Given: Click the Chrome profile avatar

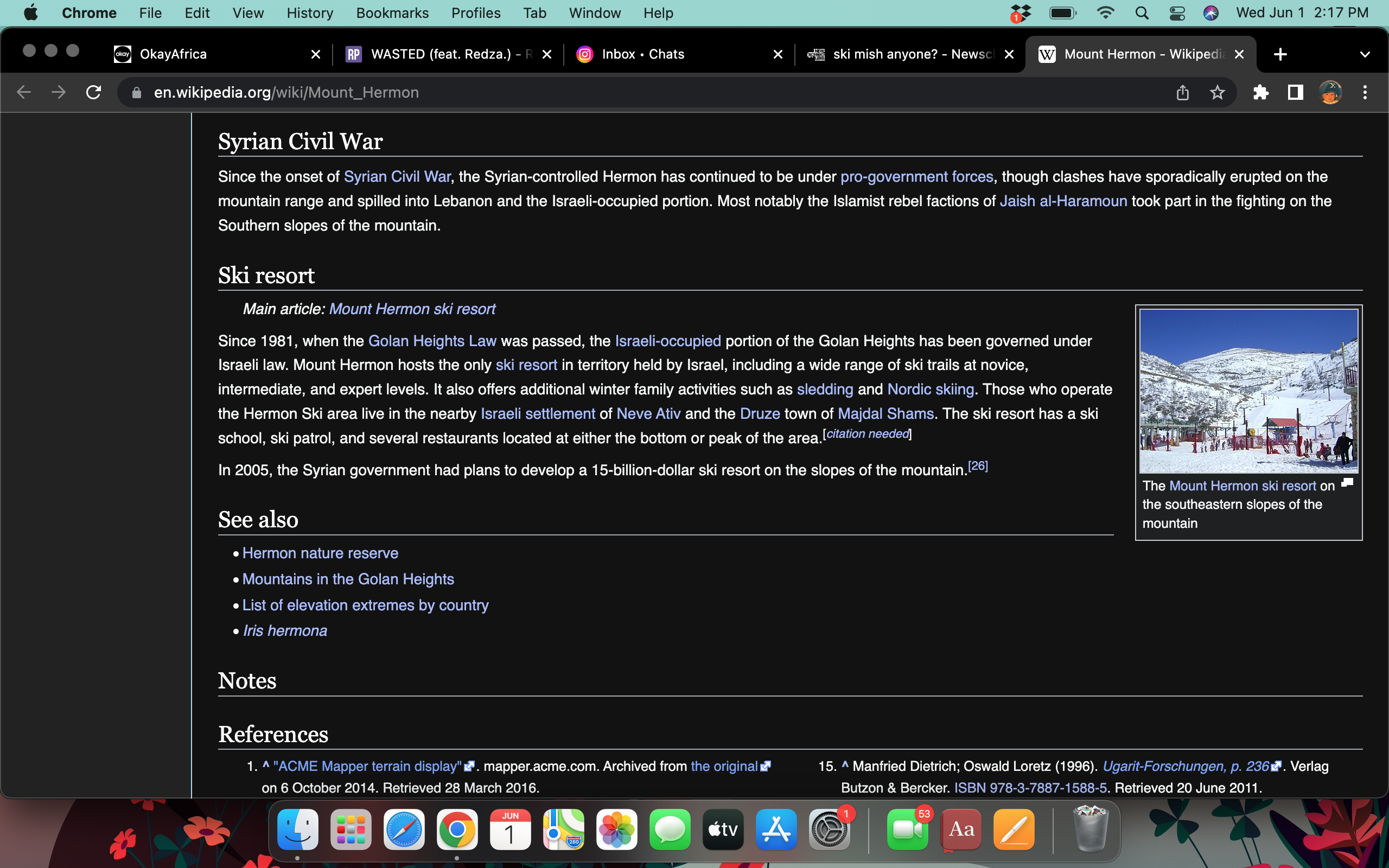Looking at the screenshot, I should [x=1330, y=92].
